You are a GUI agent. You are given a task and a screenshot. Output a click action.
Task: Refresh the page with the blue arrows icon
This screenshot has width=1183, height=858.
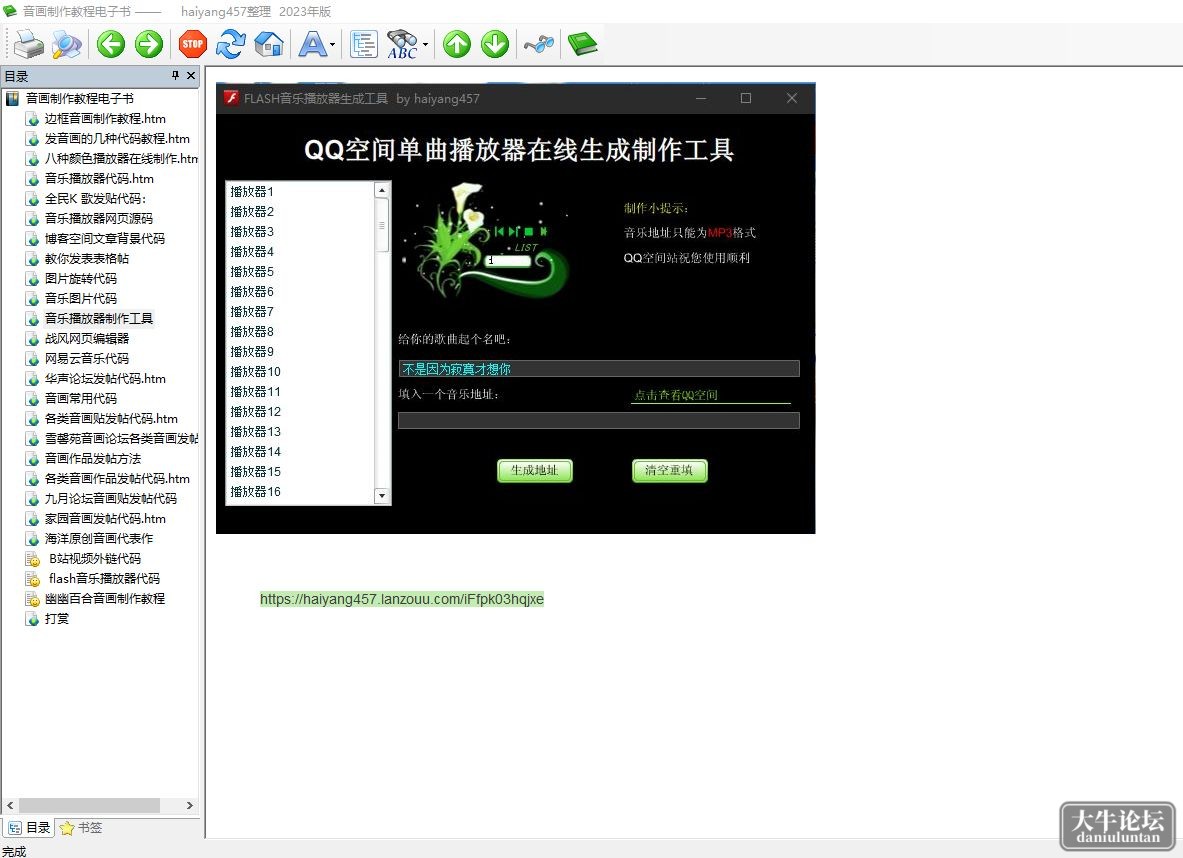231,45
